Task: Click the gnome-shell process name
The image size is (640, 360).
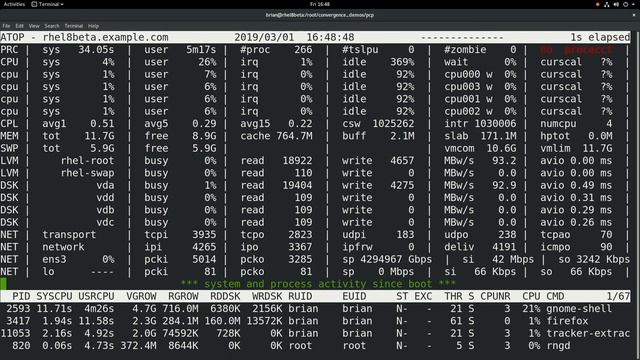Action: pos(579,309)
